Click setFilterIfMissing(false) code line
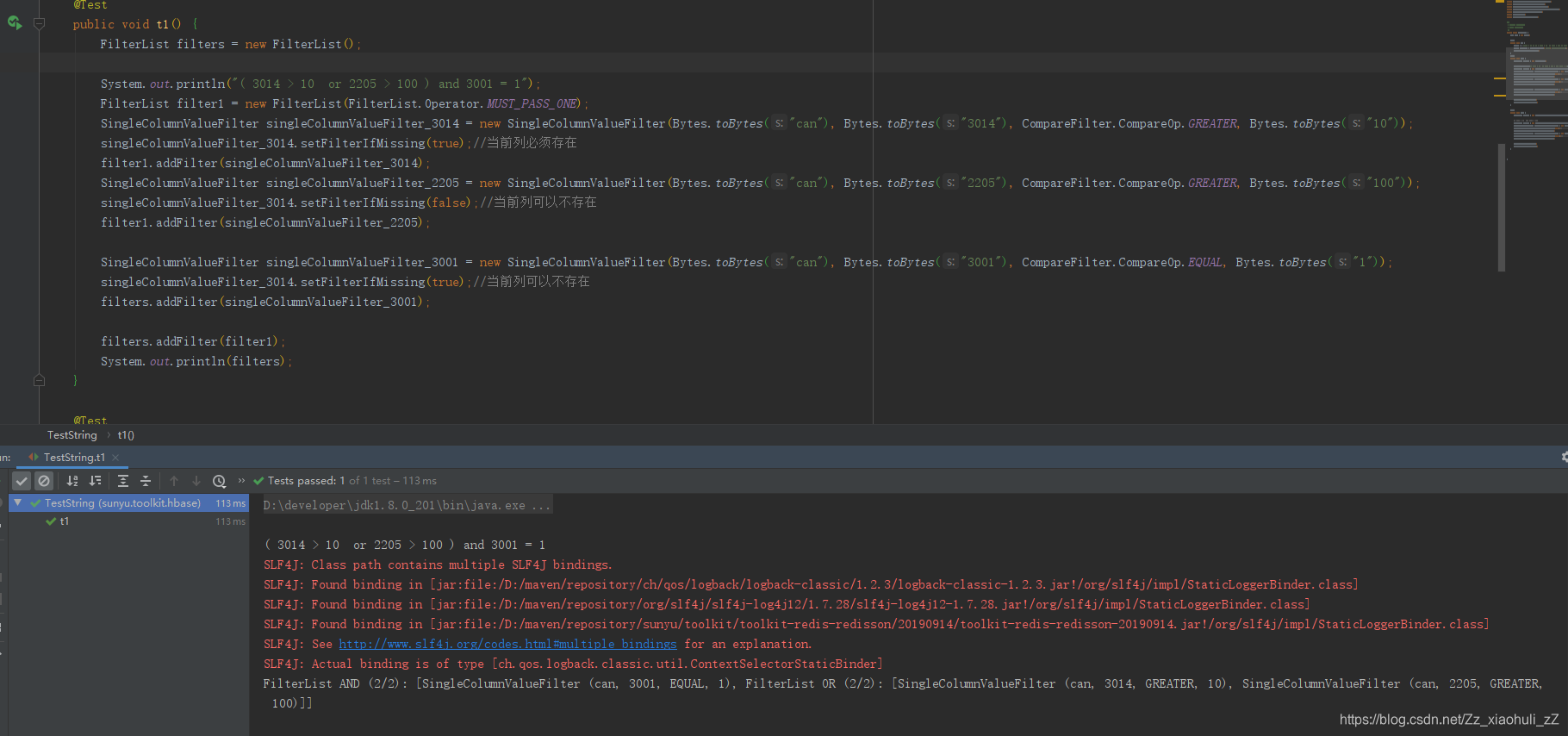 point(348,203)
